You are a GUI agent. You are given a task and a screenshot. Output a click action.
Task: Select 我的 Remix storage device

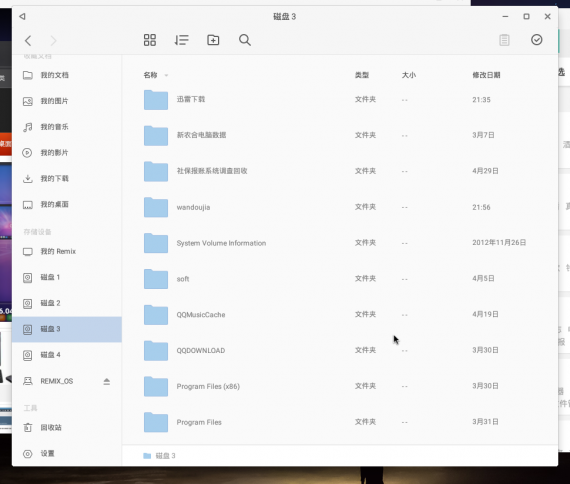[x=67, y=252]
